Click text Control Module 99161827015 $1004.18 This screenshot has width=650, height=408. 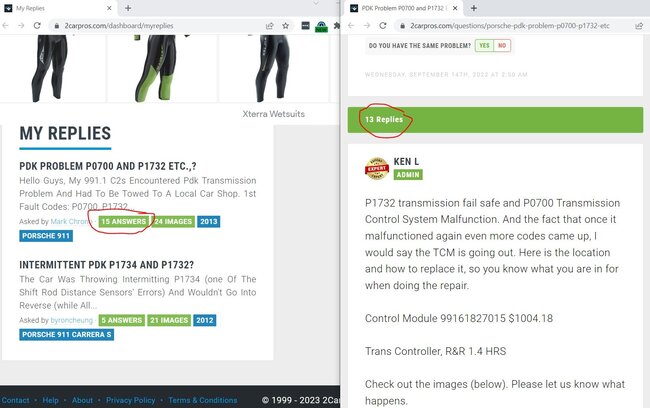459,318
